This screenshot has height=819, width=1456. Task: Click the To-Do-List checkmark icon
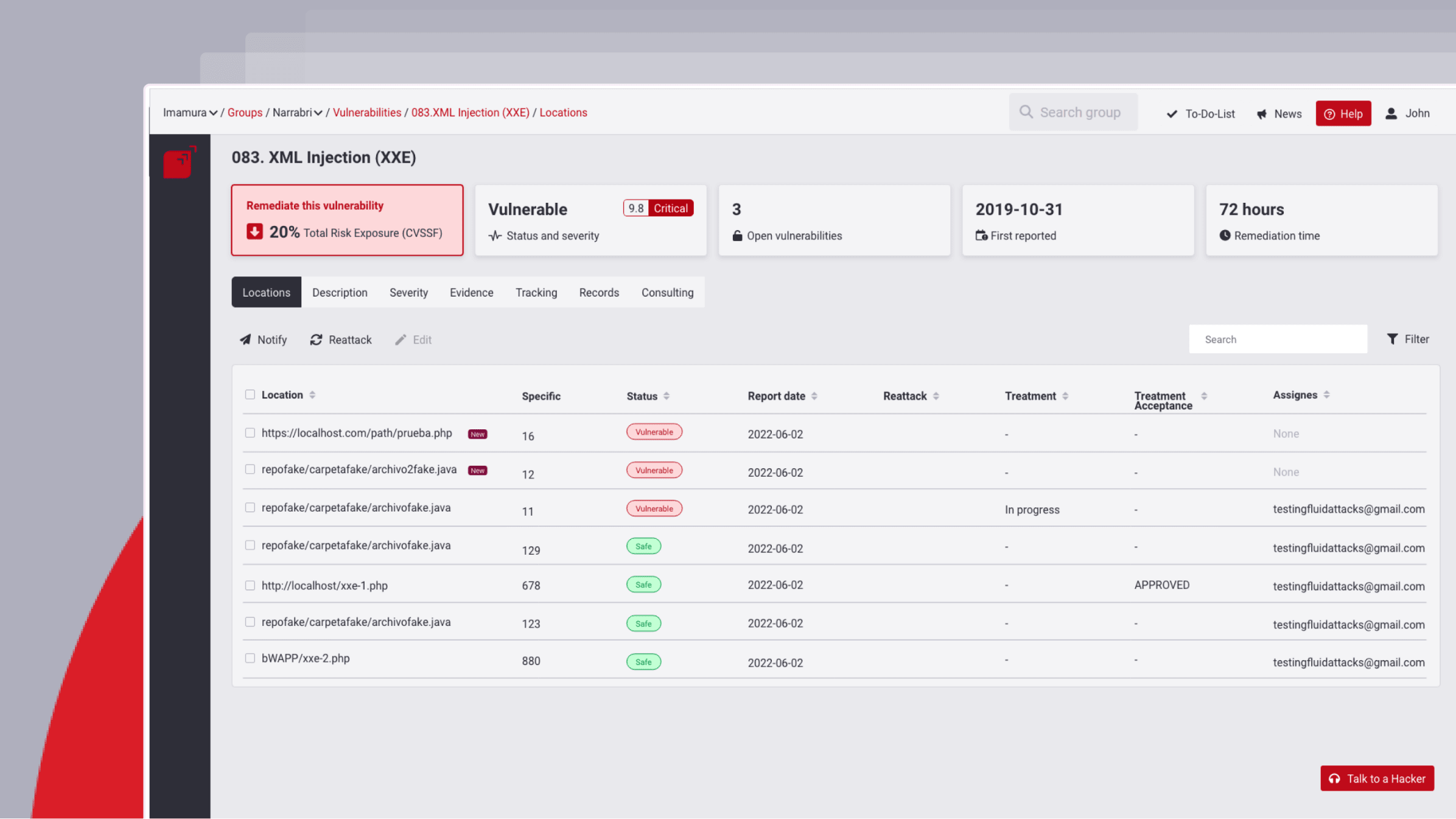1172,114
